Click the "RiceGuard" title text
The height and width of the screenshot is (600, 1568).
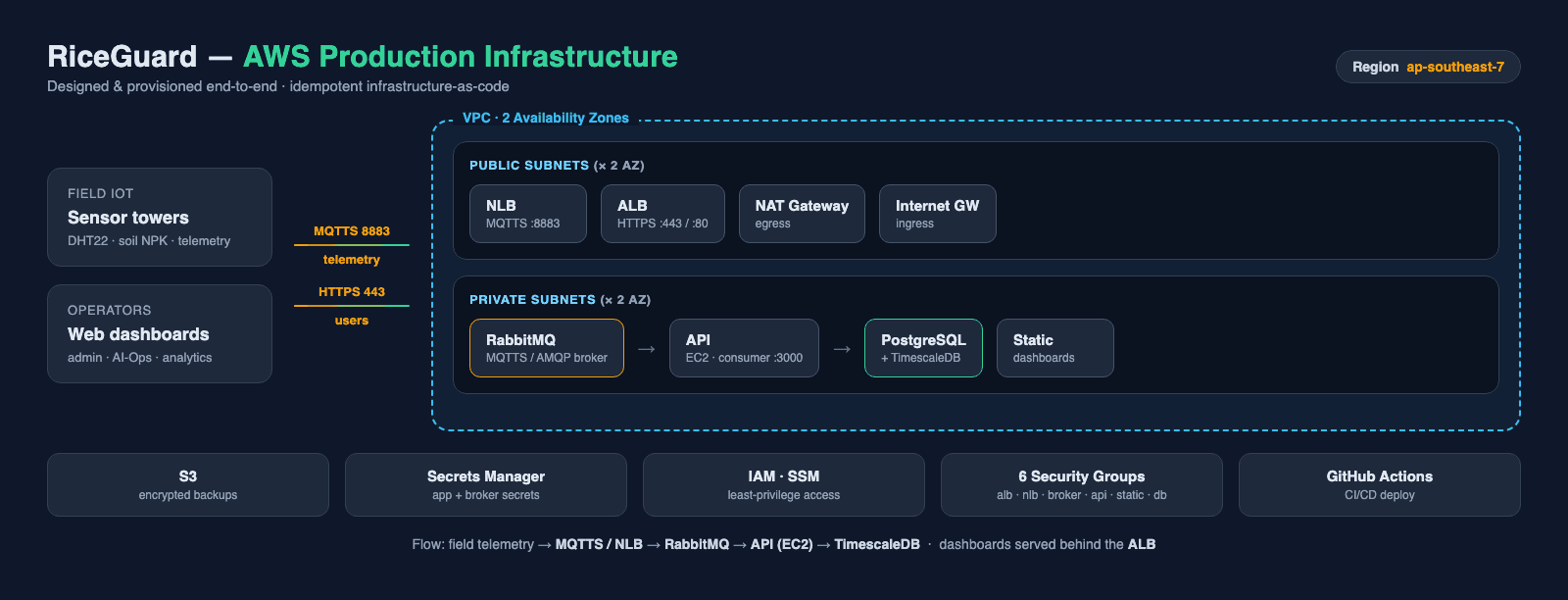[122, 57]
